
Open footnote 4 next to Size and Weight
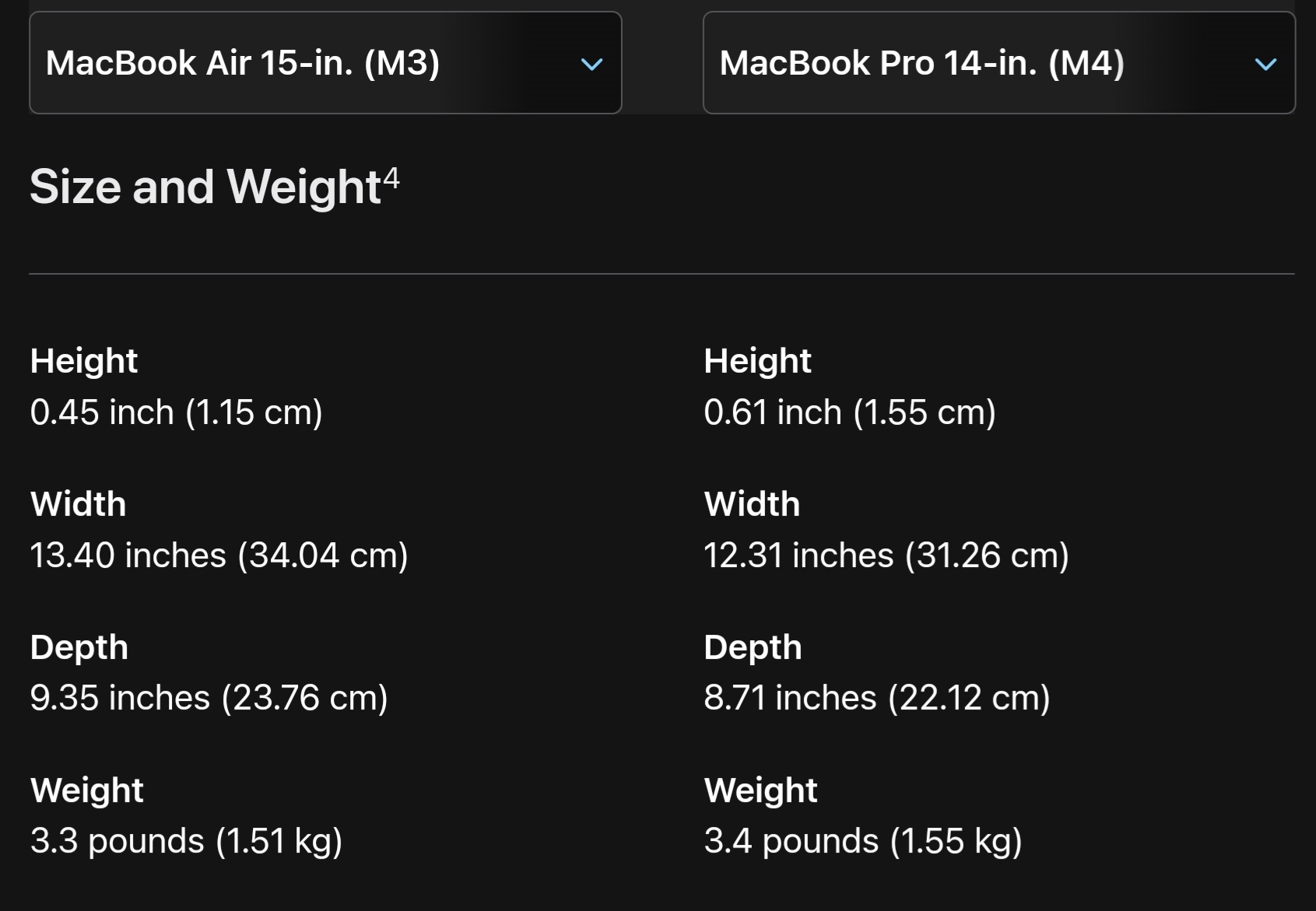[x=391, y=178]
